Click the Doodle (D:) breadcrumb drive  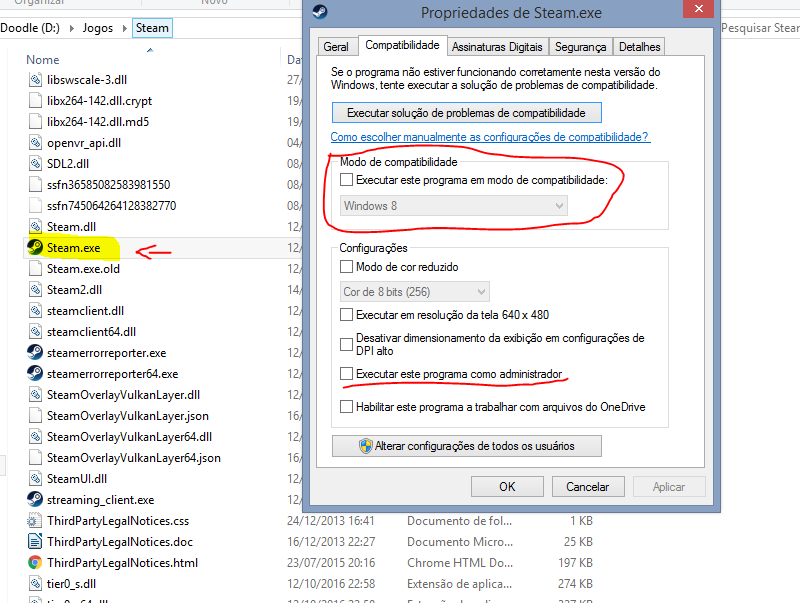coord(30,28)
